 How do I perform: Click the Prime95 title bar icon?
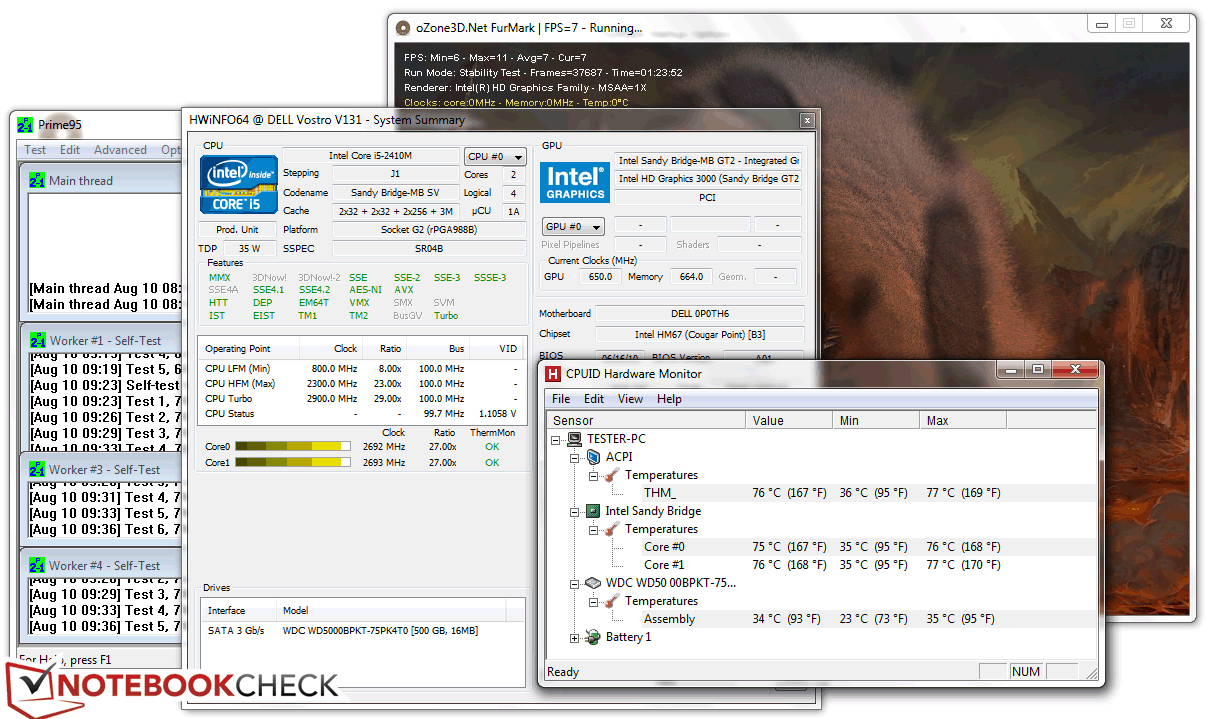(26, 125)
